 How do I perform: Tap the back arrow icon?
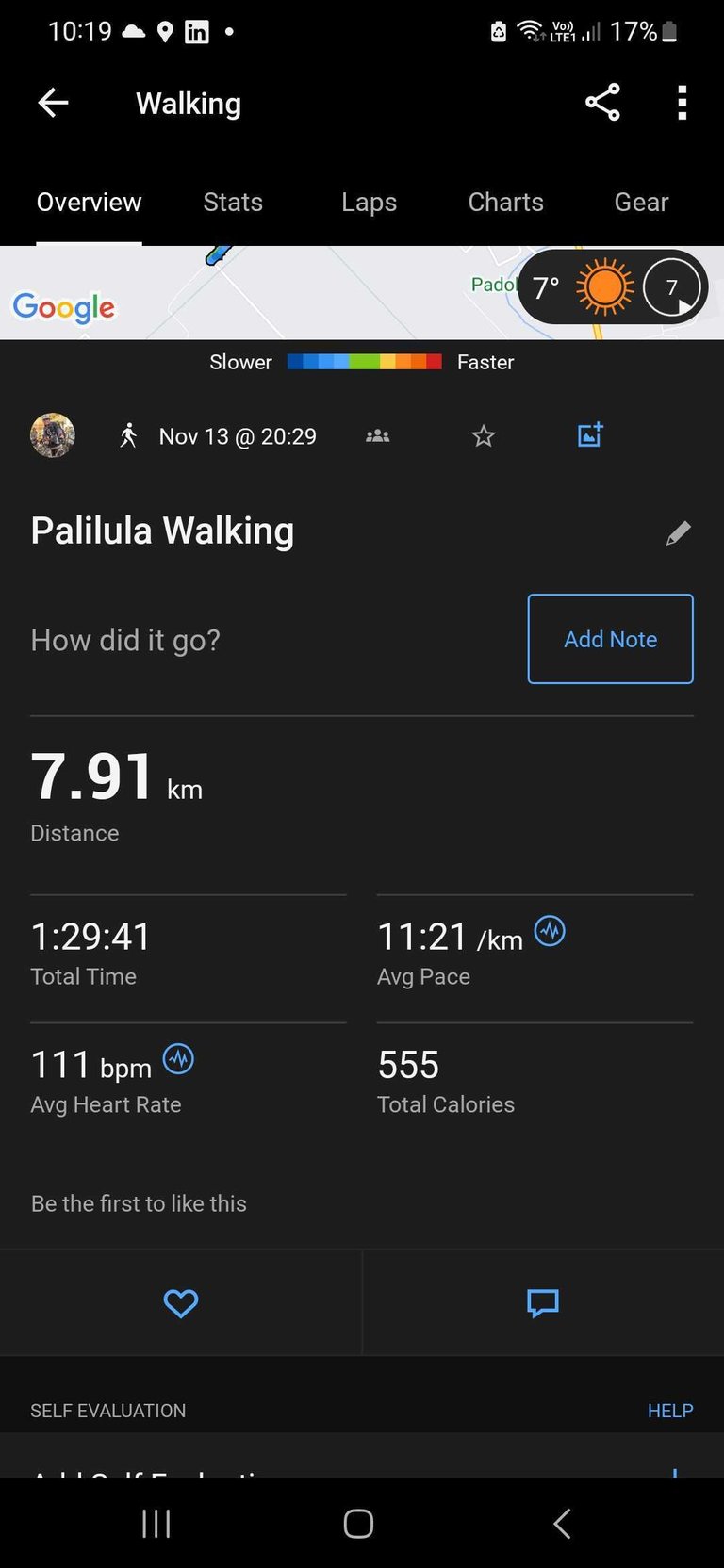coord(53,103)
